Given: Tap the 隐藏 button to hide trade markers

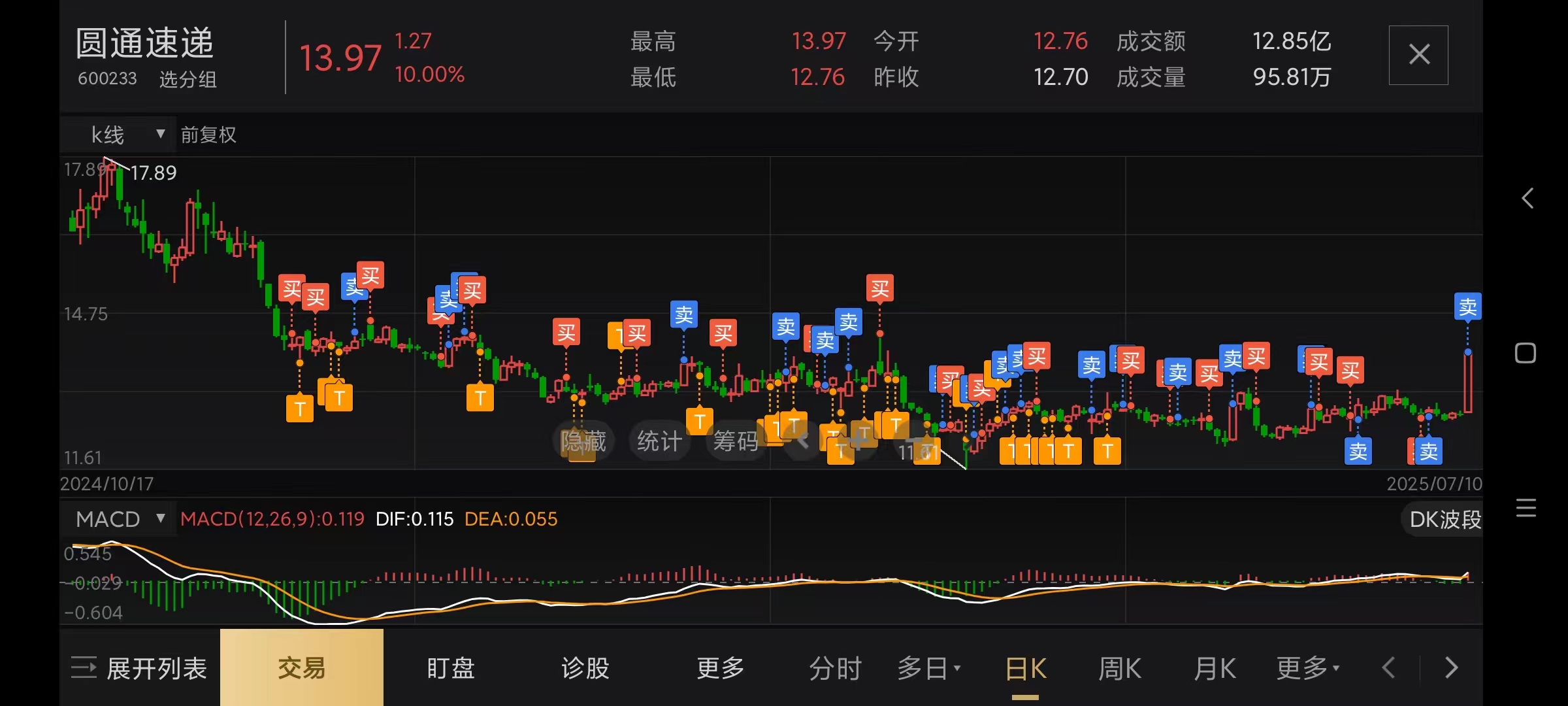Looking at the screenshot, I should (x=583, y=441).
